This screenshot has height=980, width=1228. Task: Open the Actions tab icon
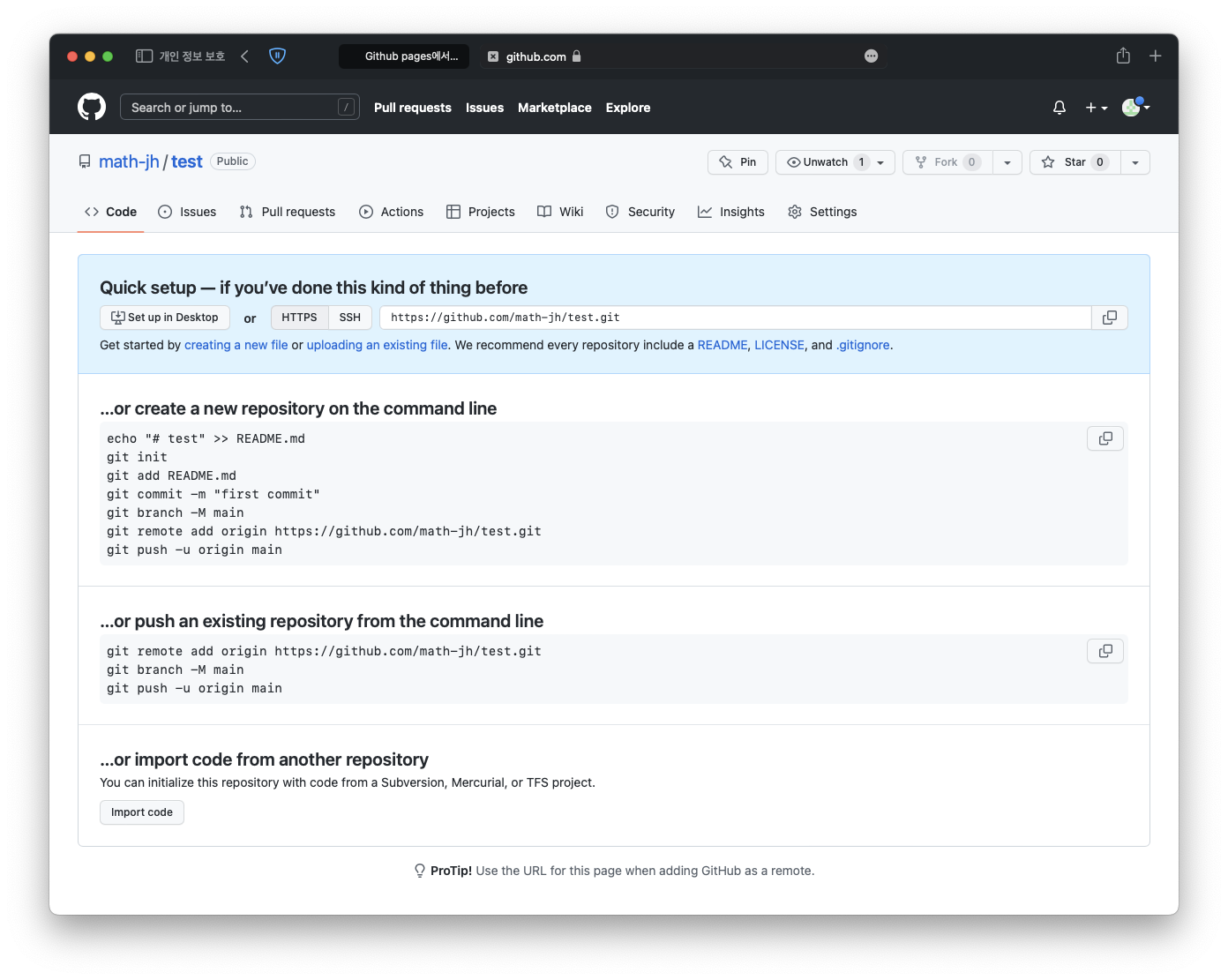click(365, 212)
